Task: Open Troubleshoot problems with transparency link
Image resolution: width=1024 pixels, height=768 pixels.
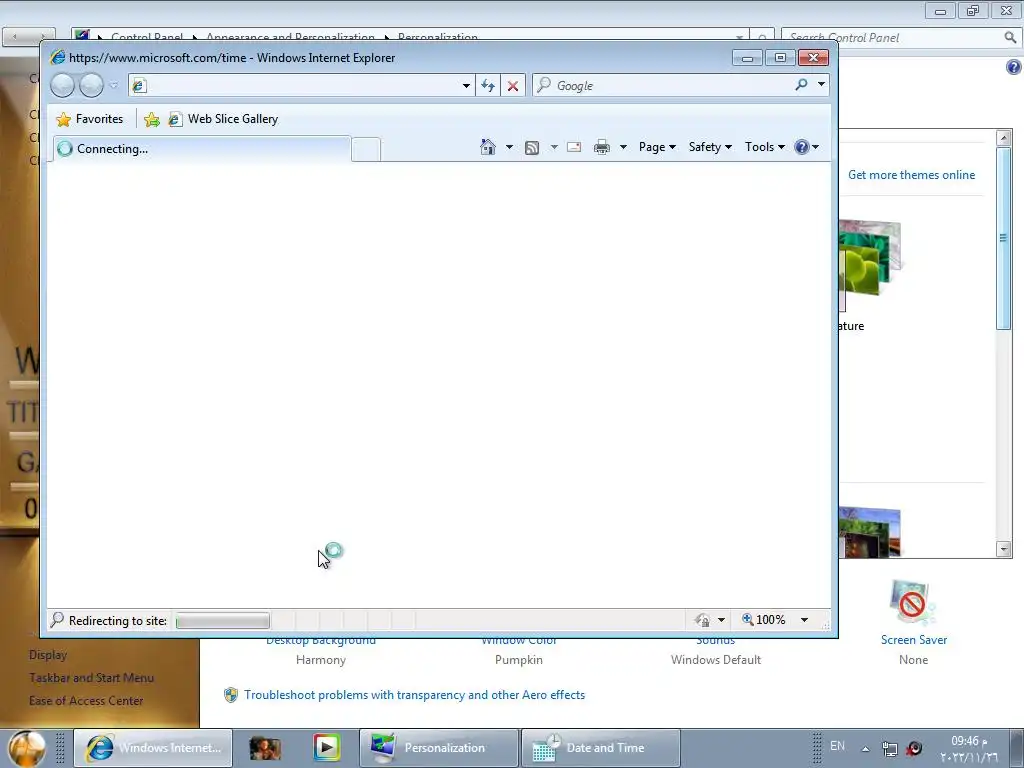Action: point(414,695)
